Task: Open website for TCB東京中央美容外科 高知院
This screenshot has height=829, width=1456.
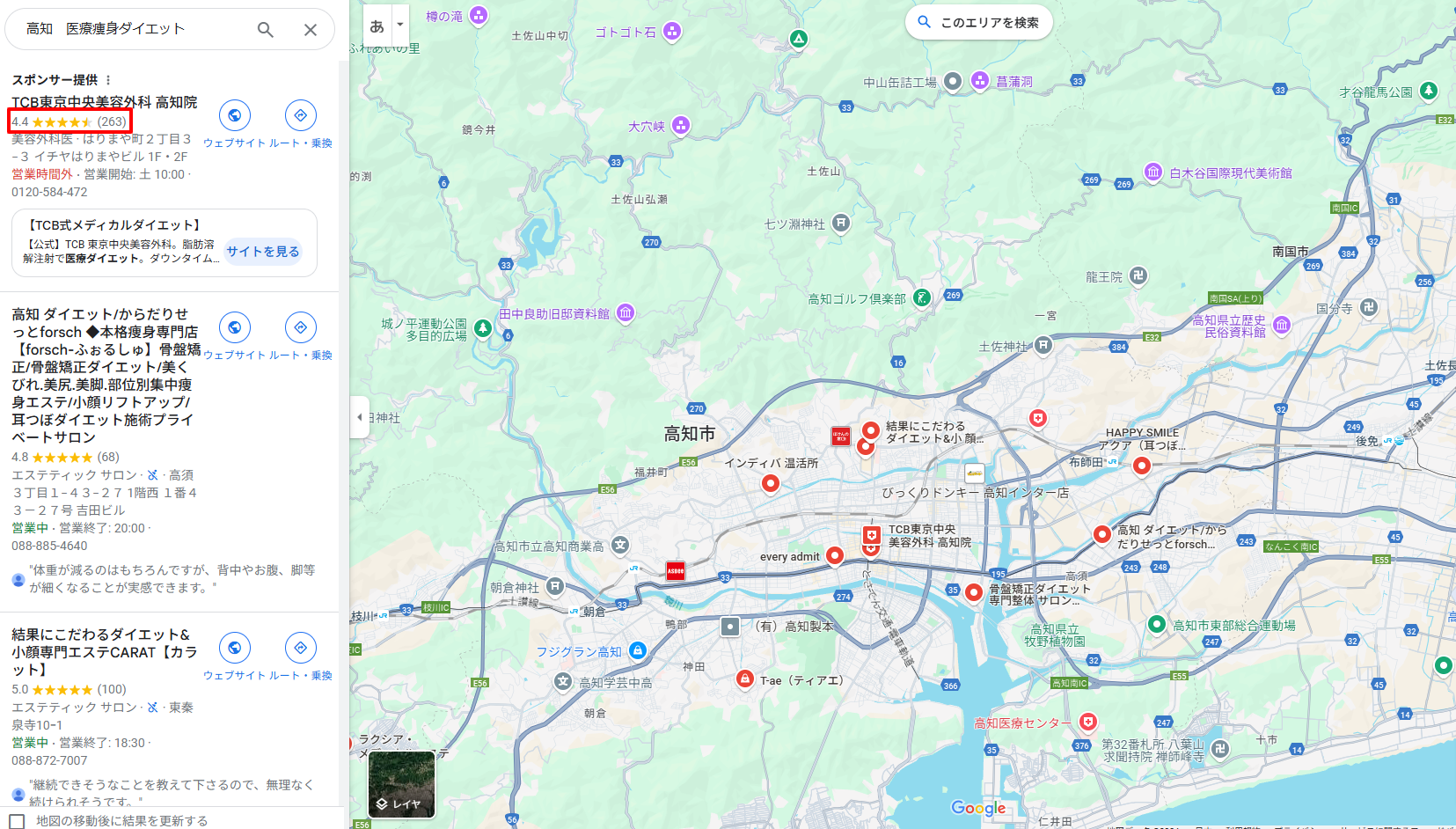Action: pos(235,115)
